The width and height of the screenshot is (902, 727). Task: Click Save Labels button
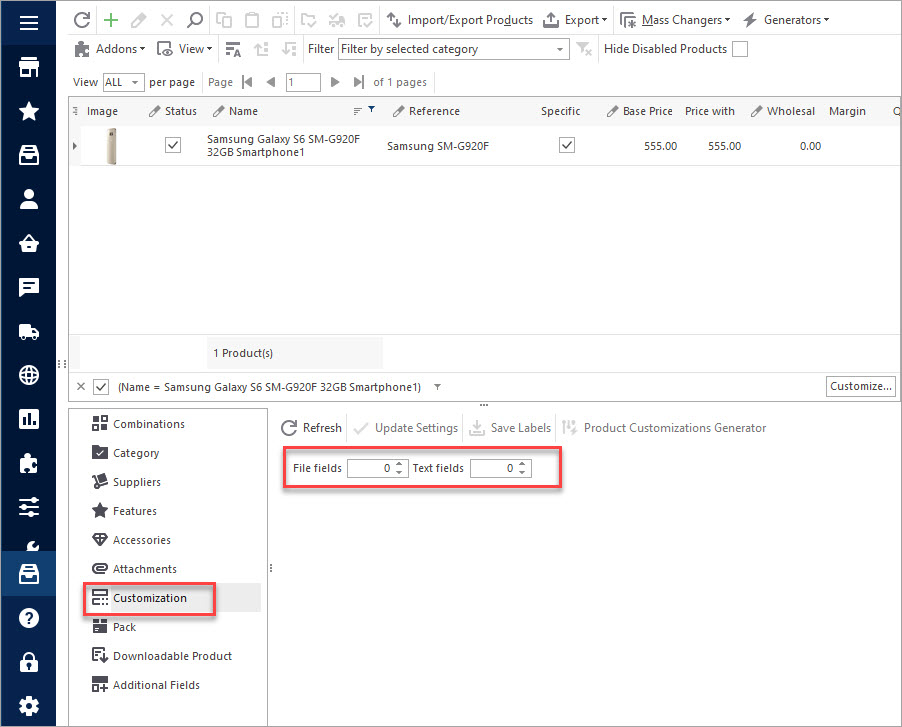510,428
